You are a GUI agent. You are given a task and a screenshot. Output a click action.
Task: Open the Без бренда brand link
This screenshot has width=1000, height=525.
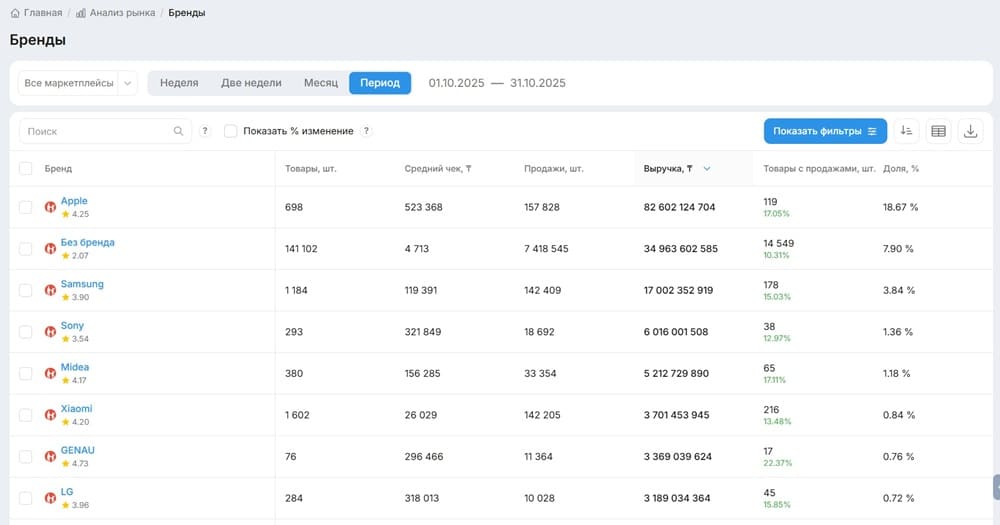pos(87,242)
